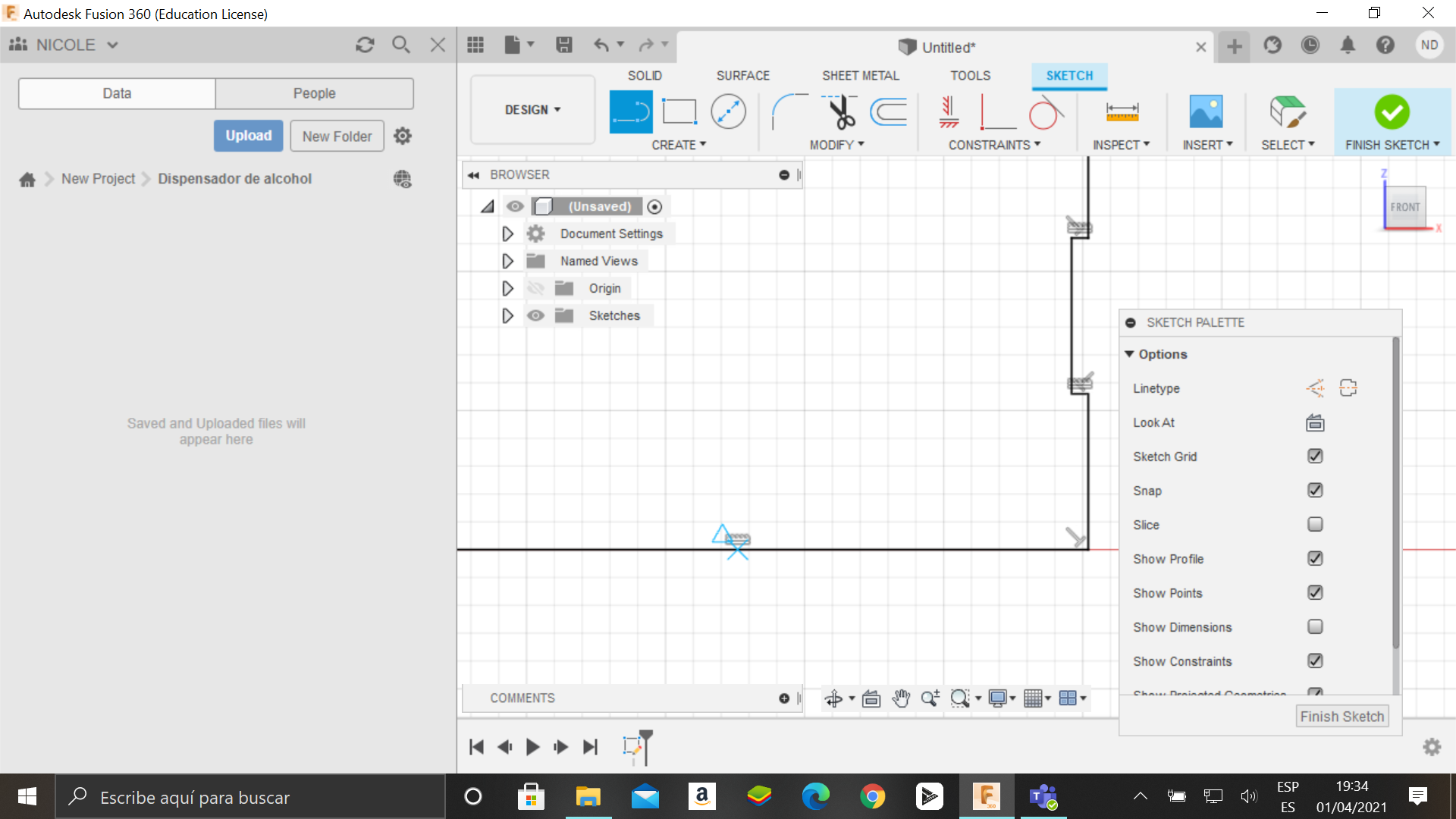Select the 2-Point Rectangle tool
The image size is (1456, 819).
click(679, 112)
